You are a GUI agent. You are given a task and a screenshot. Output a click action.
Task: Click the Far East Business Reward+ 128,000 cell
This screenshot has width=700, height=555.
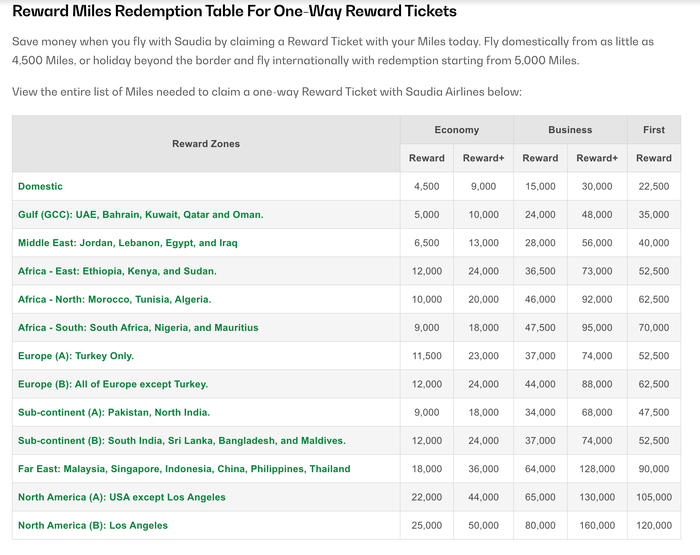597,469
